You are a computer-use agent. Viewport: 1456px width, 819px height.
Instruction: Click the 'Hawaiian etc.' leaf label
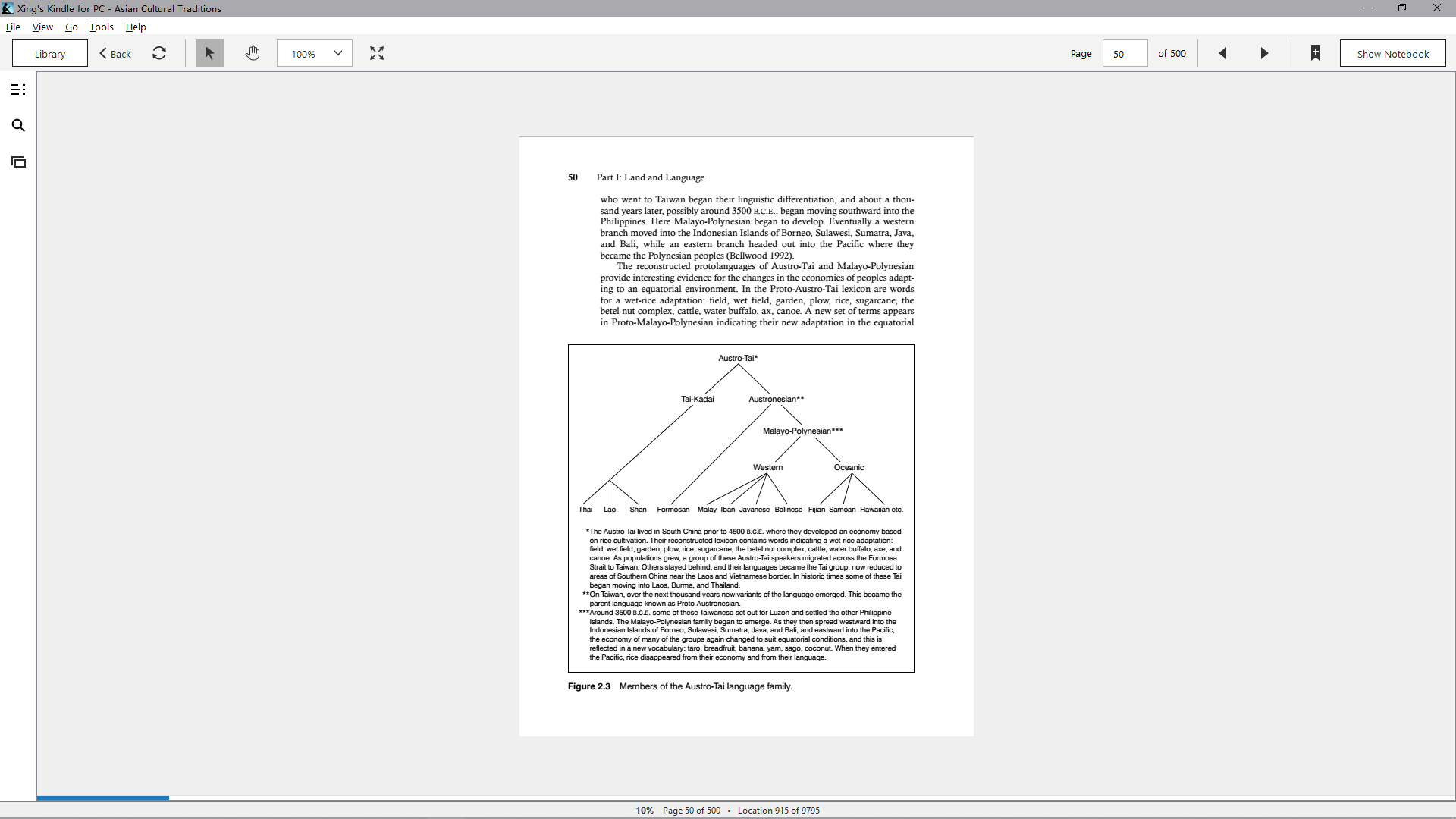[x=881, y=510]
